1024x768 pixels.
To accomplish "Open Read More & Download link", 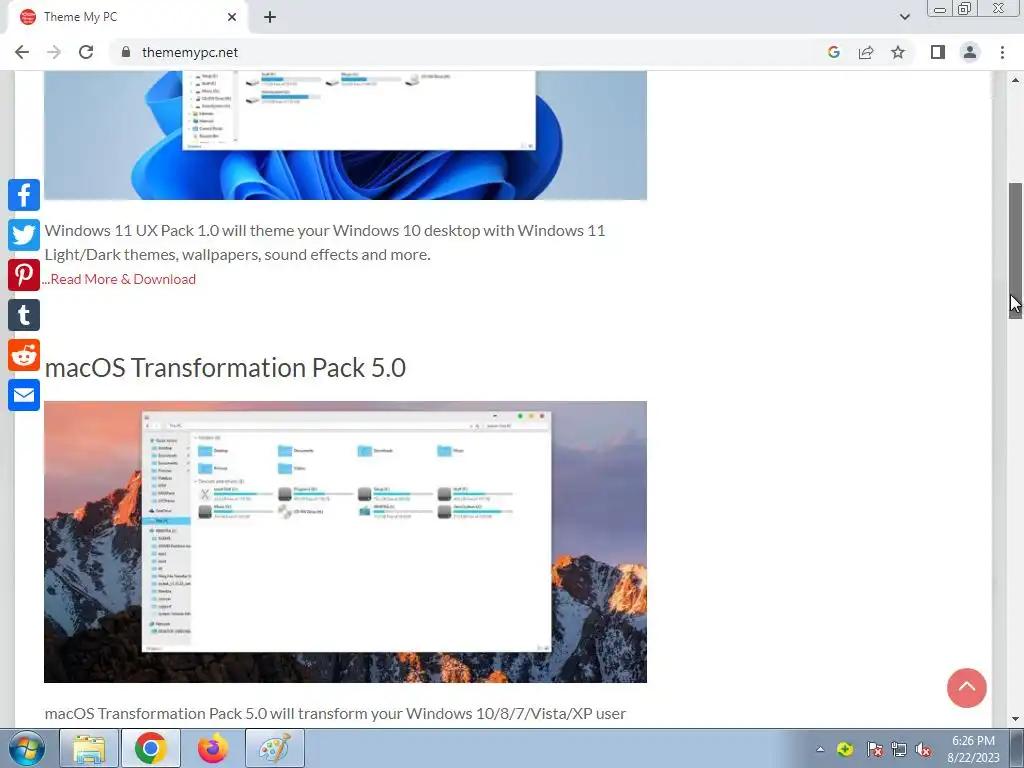I will point(120,280).
